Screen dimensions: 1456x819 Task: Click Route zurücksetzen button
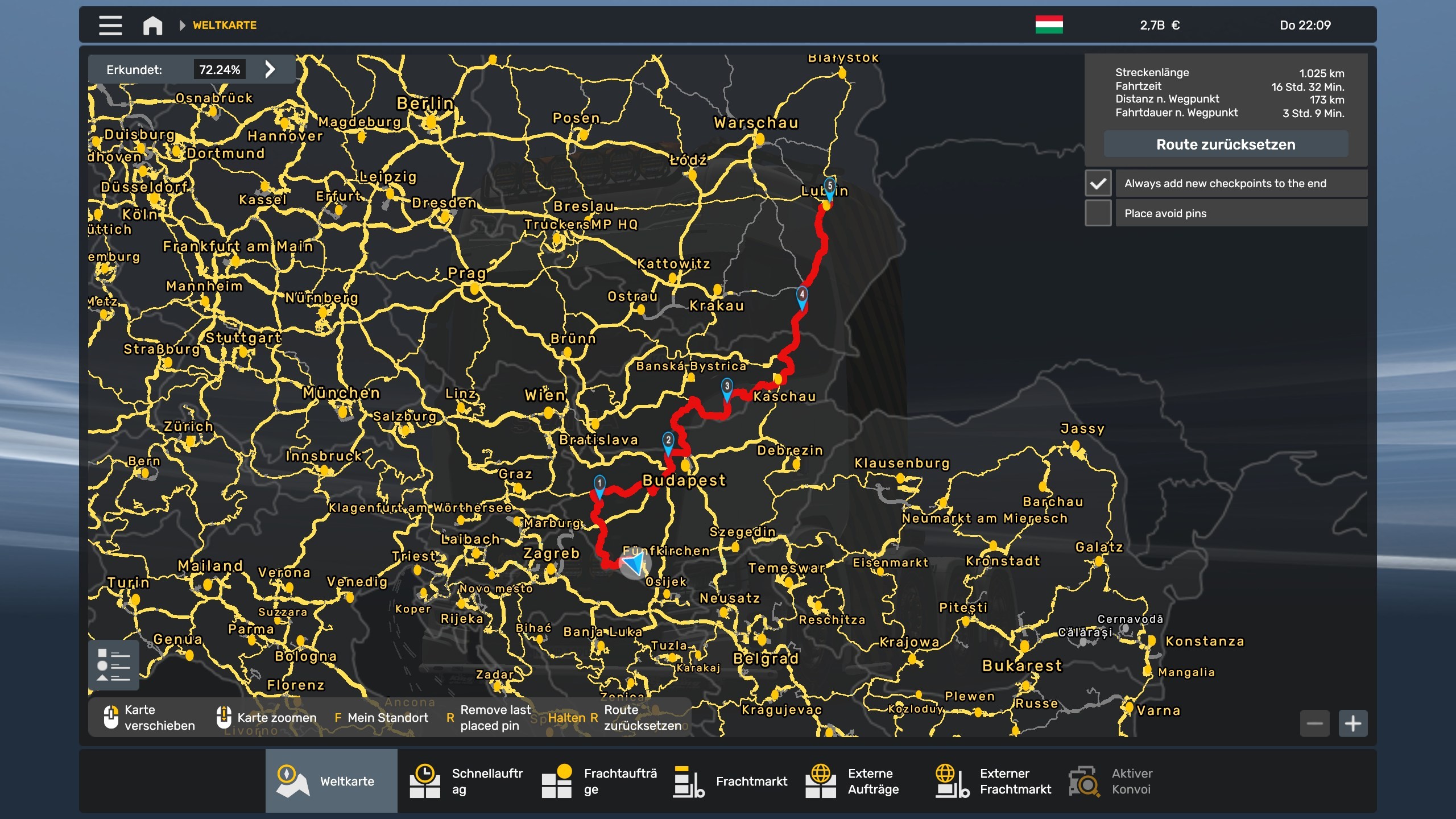(x=1226, y=144)
